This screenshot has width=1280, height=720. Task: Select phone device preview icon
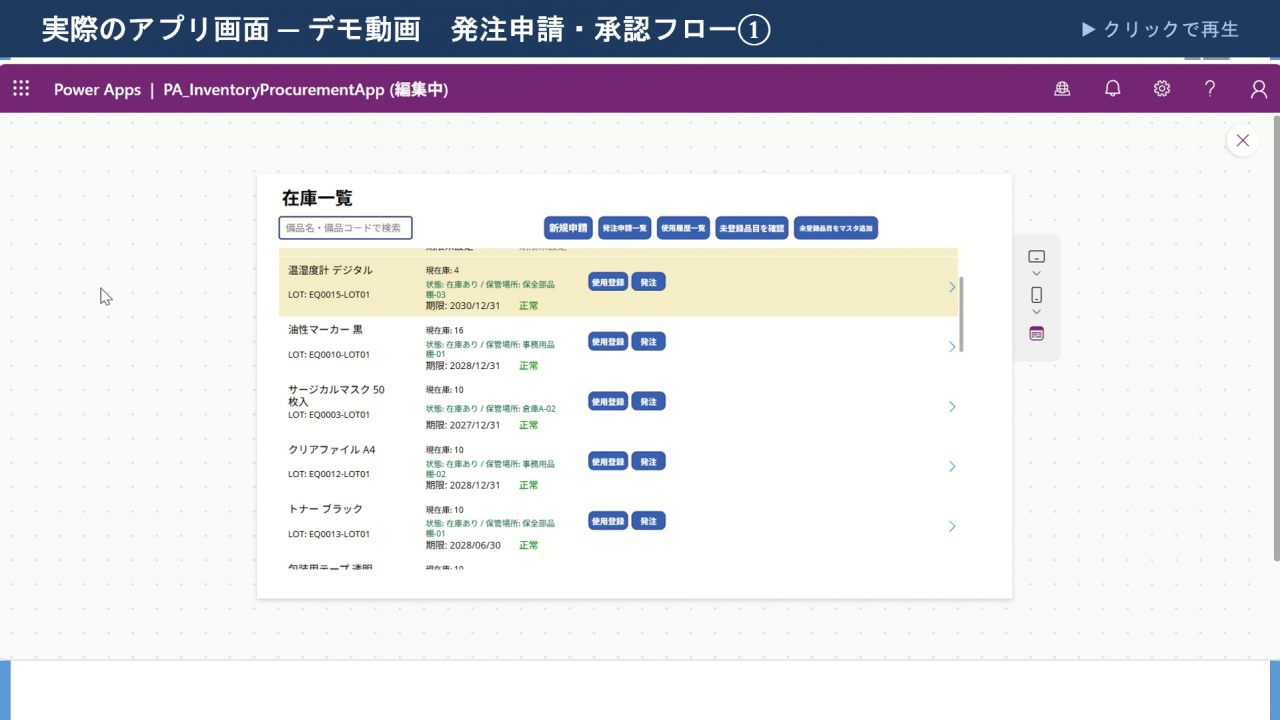coord(1036,295)
